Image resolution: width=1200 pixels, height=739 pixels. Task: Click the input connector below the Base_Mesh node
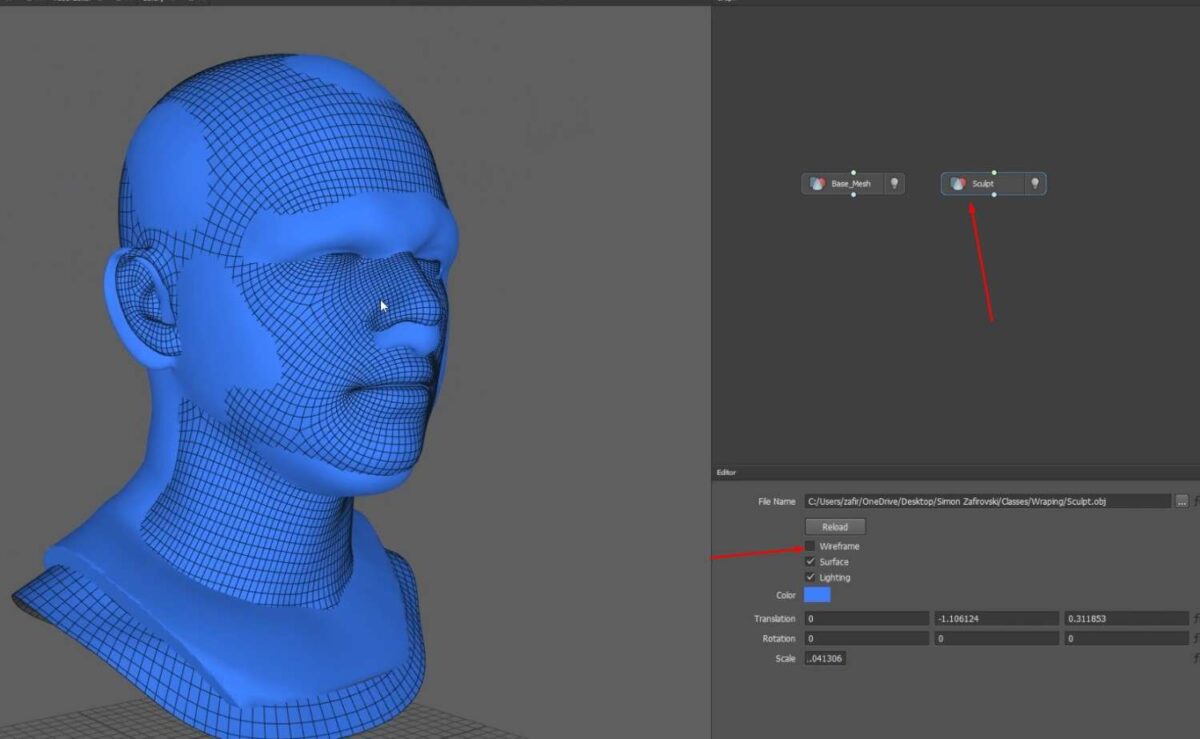(854, 195)
